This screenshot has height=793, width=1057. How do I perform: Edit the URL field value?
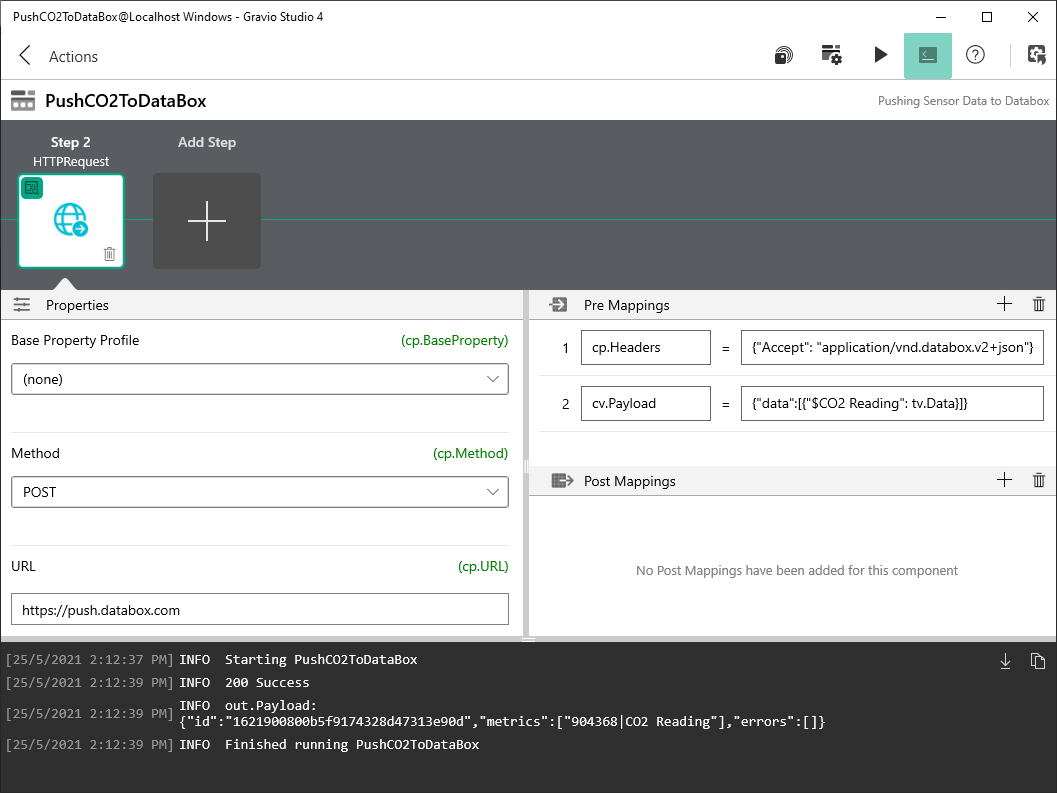260,608
